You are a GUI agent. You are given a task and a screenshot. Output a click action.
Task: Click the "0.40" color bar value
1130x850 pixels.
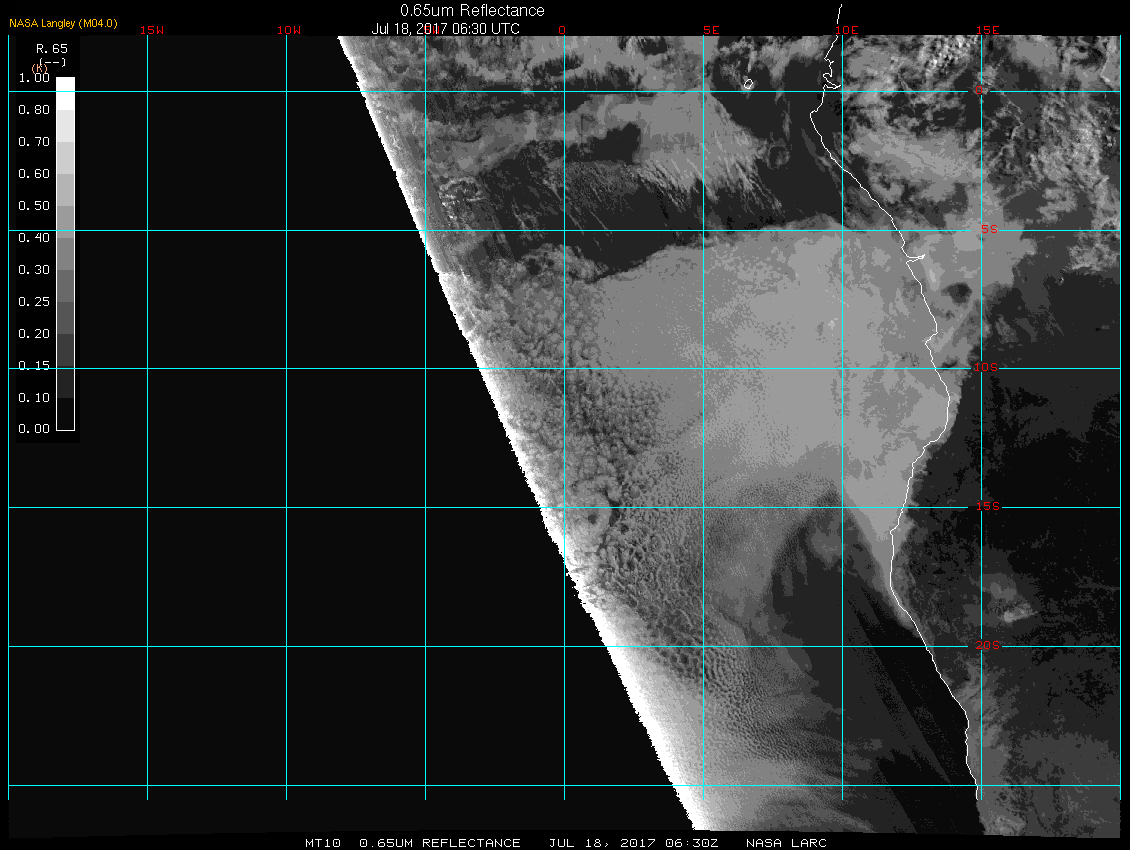34,238
